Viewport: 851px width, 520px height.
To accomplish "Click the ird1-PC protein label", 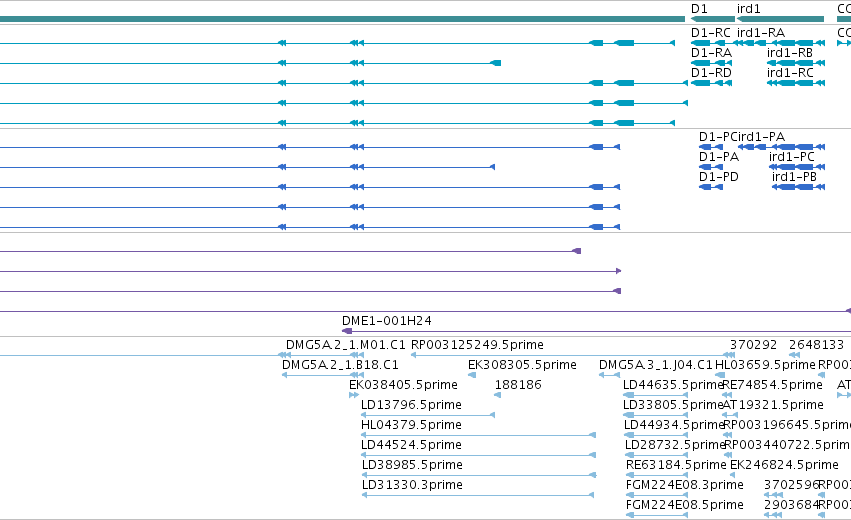I will click(792, 157).
